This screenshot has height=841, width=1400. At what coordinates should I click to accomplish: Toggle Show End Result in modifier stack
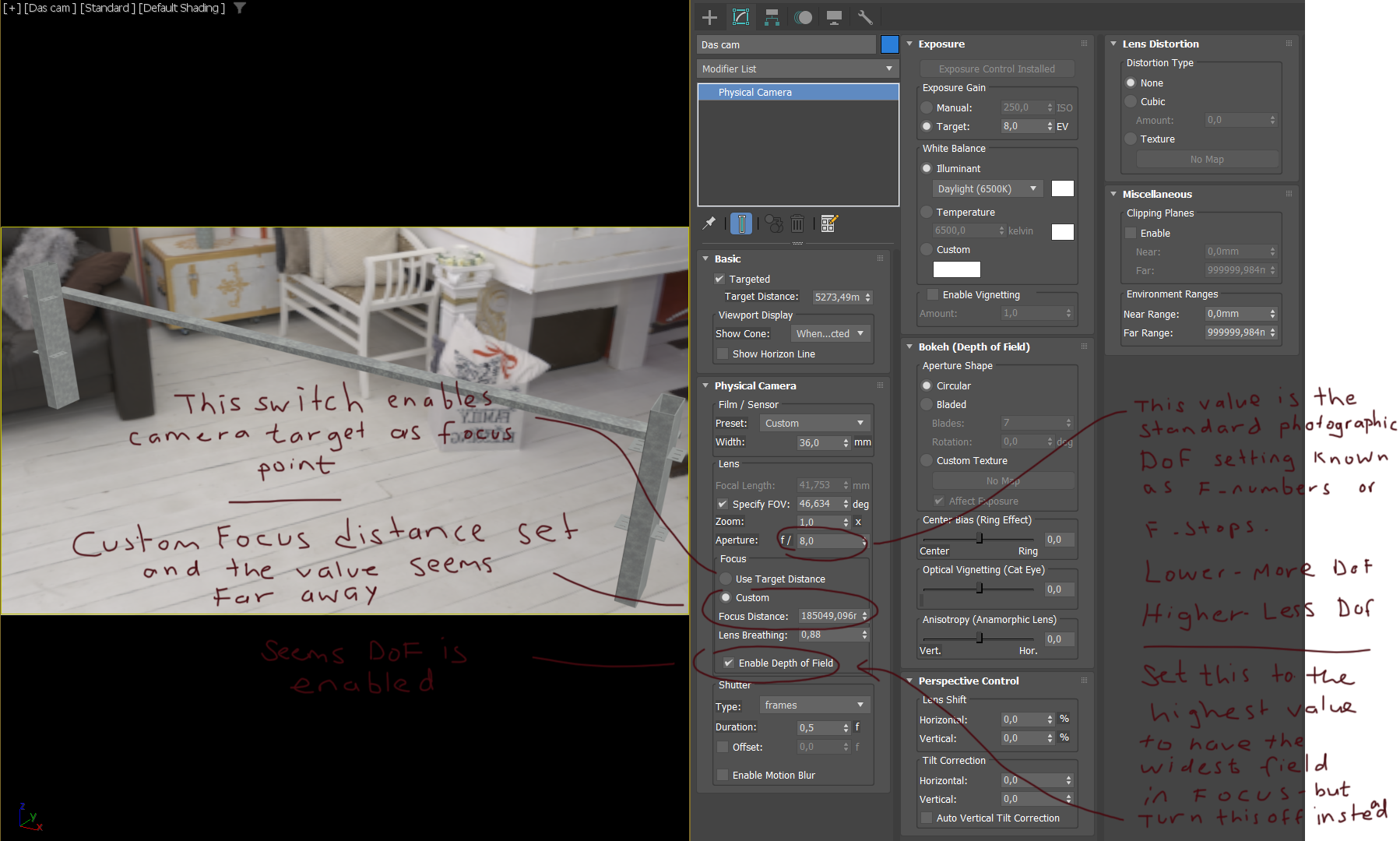coord(741,223)
